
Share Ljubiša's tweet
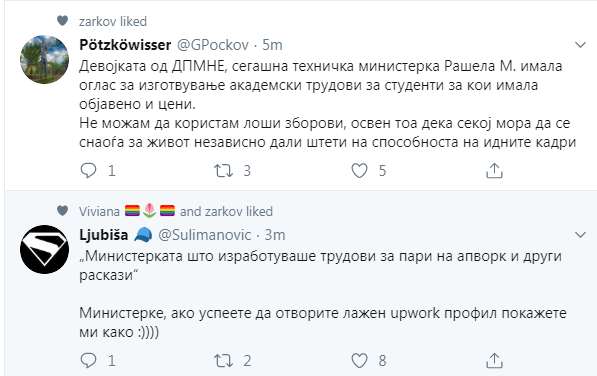click(x=494, y=360)
